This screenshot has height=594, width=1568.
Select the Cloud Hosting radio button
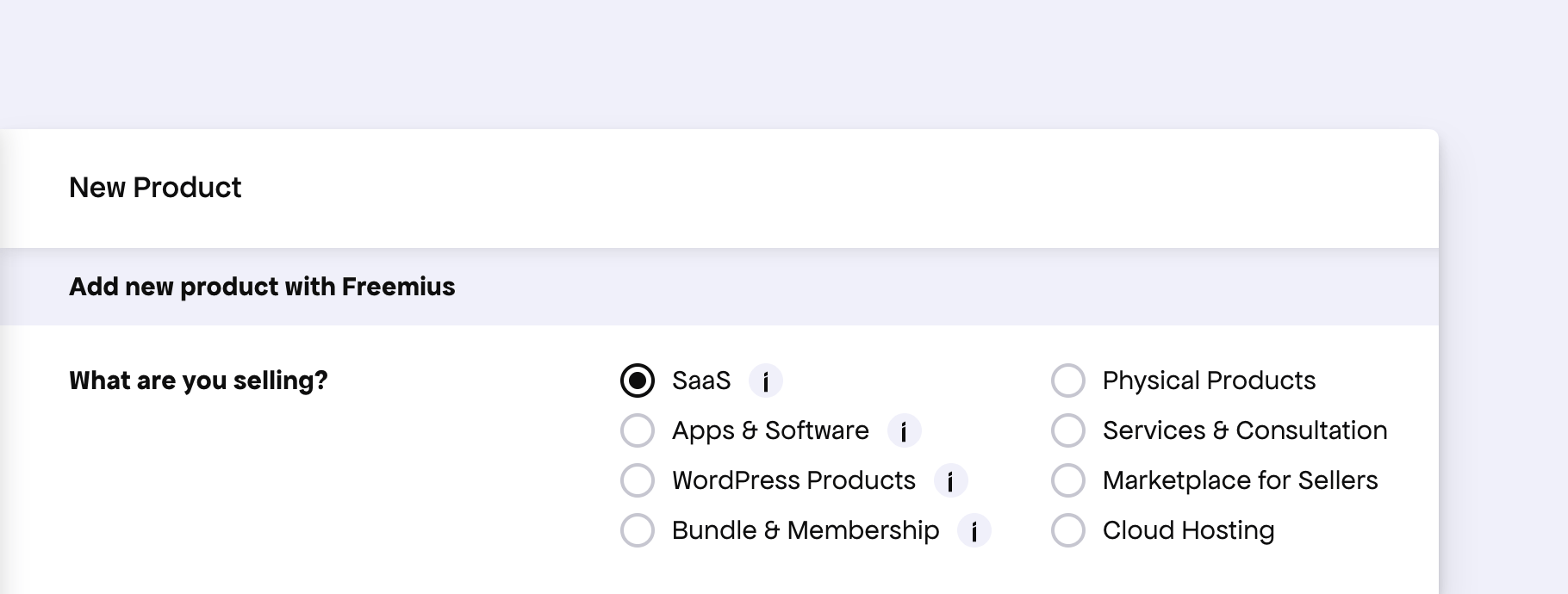[1068, 530]
